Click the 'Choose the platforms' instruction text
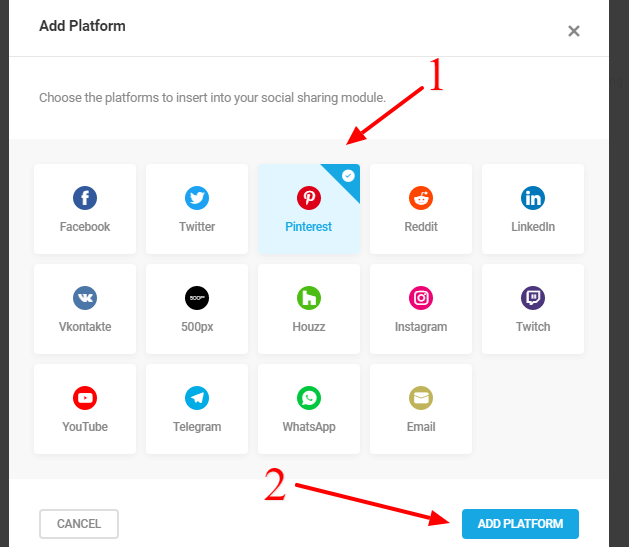 (x=212, y=98)
